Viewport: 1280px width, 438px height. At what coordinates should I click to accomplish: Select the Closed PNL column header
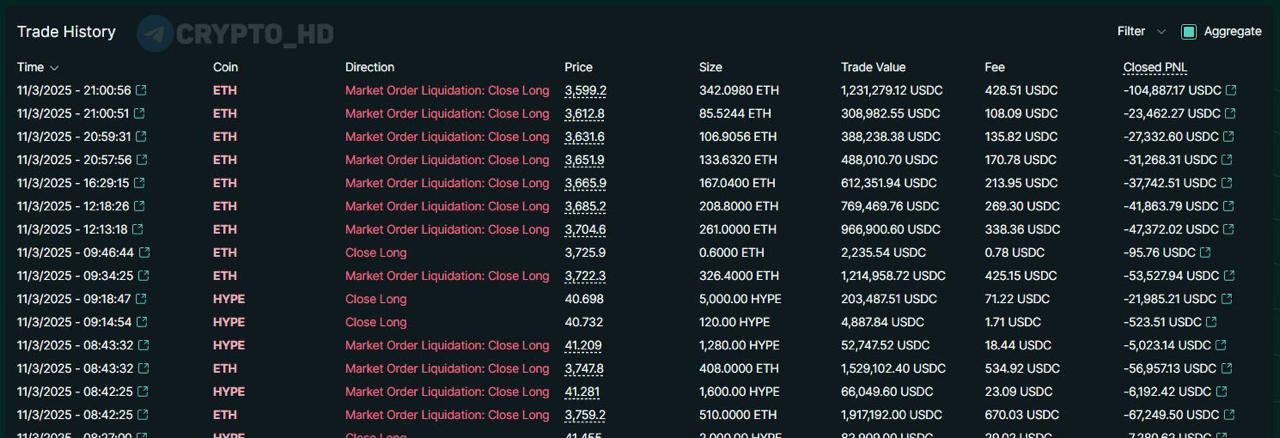[1155, 68]
